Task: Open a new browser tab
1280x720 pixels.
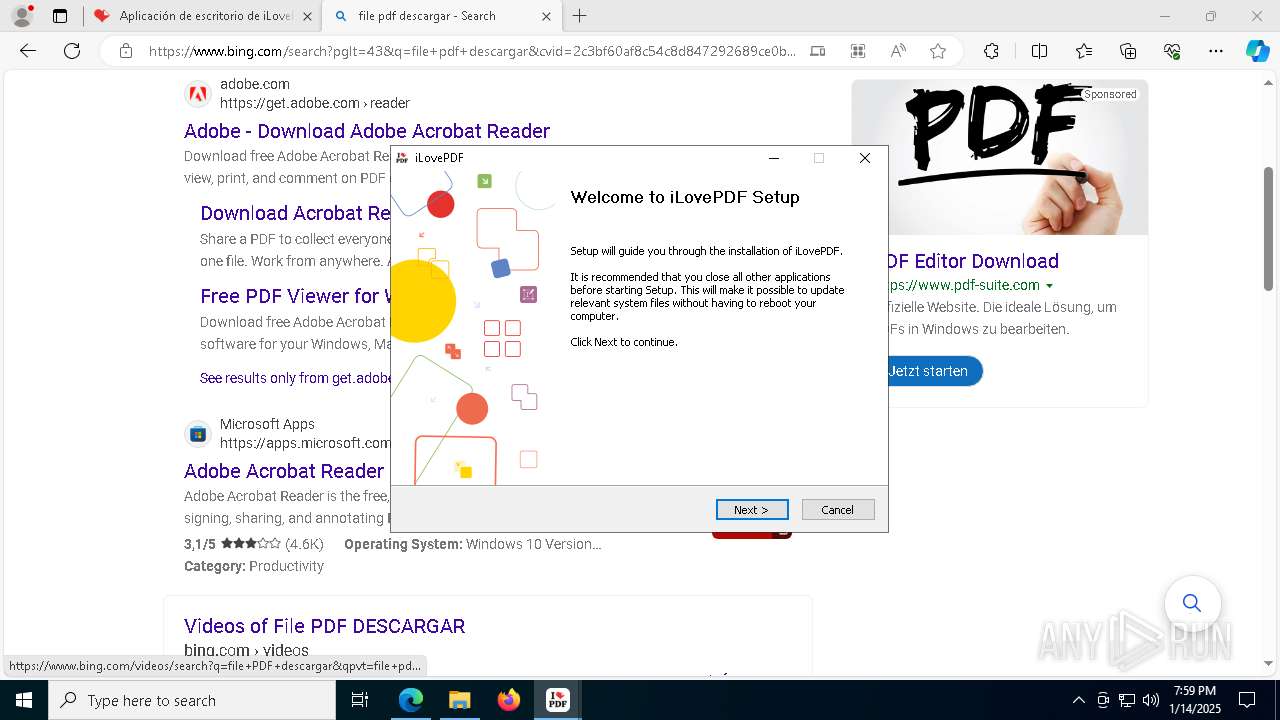Action: pyautogui.click(x=579, y=16)
